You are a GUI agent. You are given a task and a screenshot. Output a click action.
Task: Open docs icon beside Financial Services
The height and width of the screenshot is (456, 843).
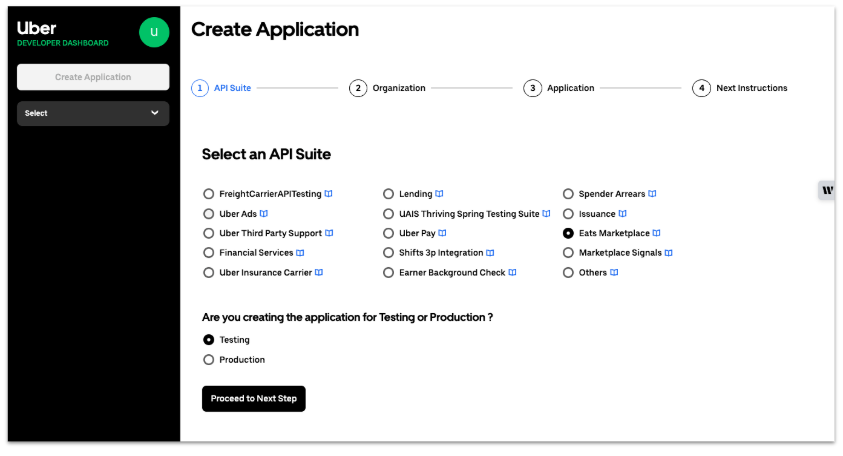tap(300, 253)
